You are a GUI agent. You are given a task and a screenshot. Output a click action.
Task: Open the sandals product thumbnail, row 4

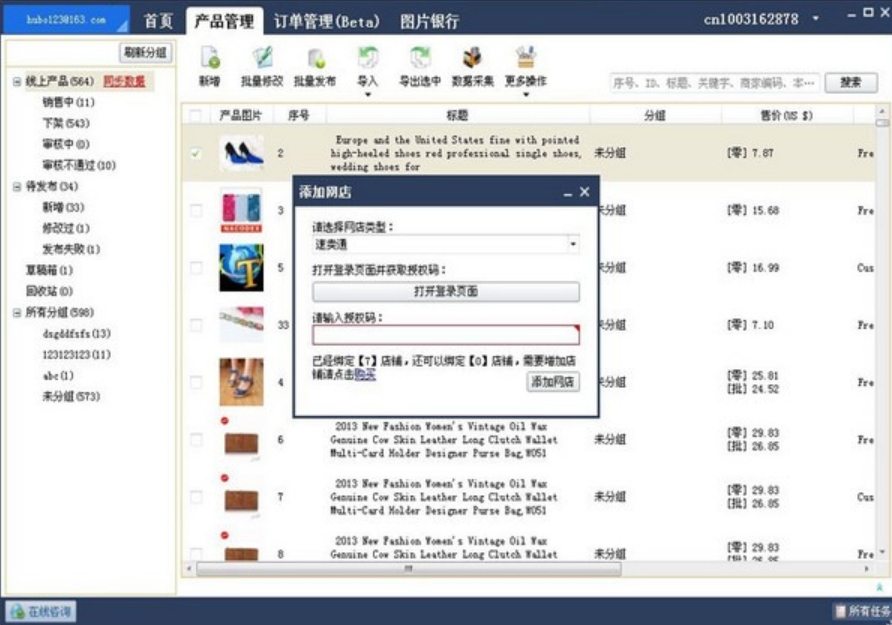241,382
